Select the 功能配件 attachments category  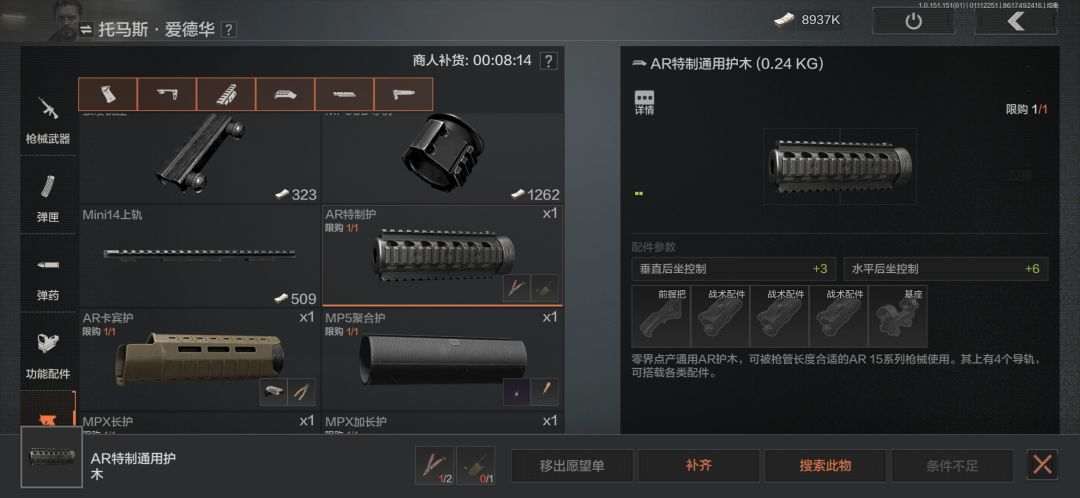tap(48, 353)
